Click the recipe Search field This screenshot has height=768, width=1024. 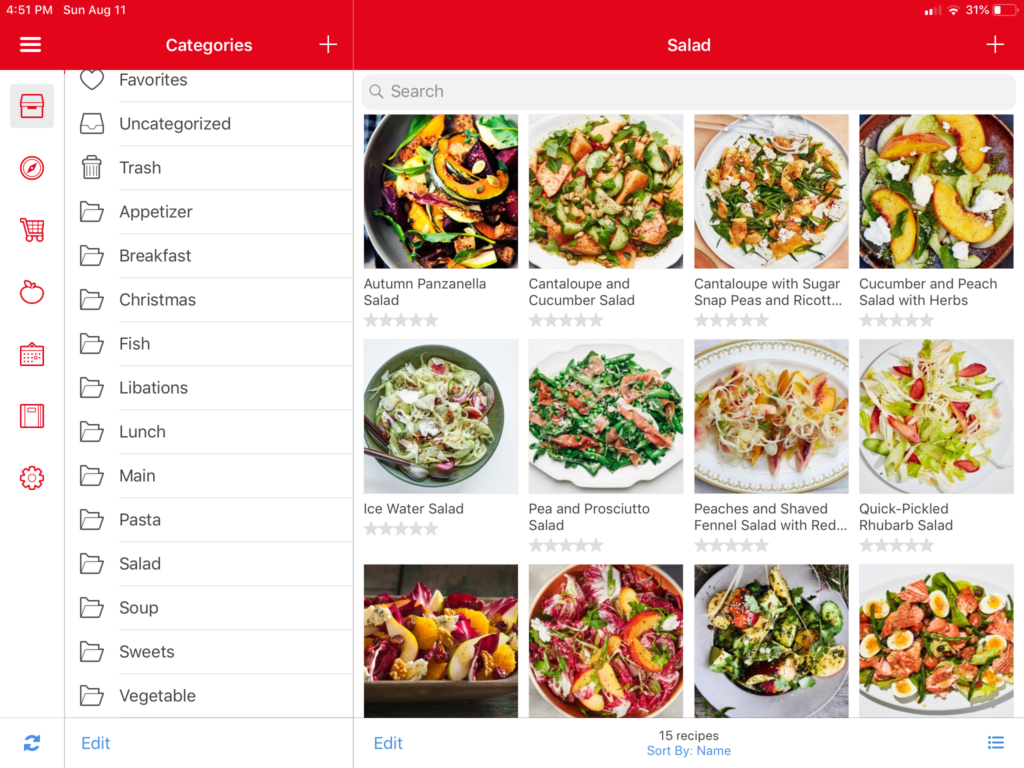[688, 91]
